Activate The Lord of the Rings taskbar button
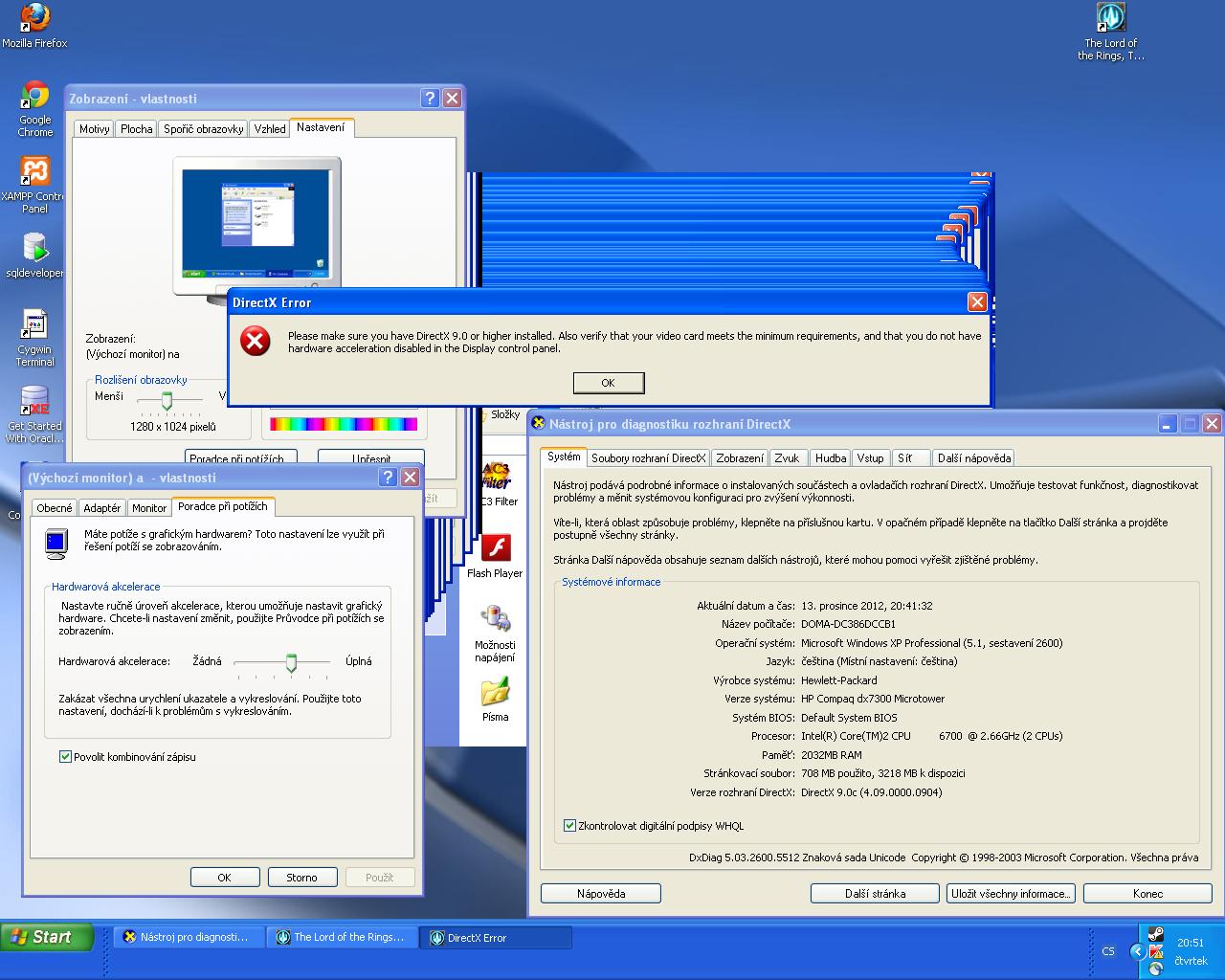Viewport: 1225px width, 980px height. pos(343,938)
